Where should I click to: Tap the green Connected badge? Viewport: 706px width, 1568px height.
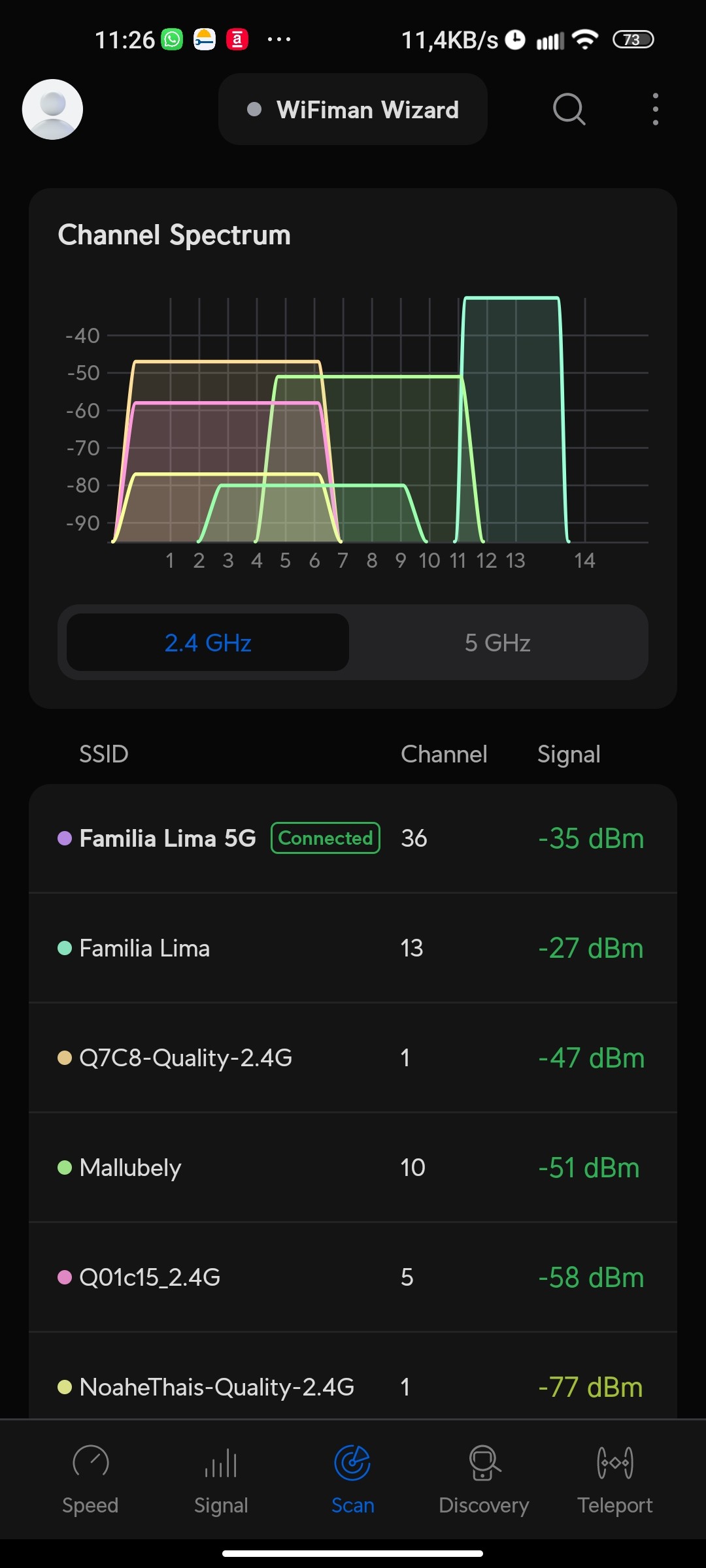(x=326, y=838)
